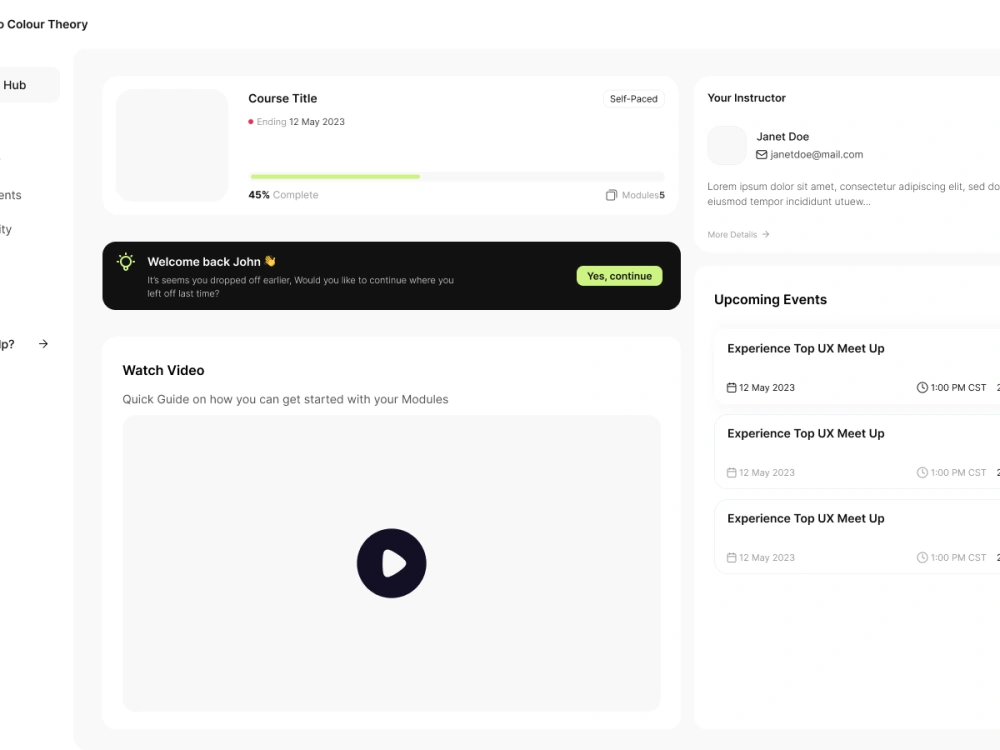Click the 45% Complete label
This screenshot has height=750, width=1000.
pos(283,195)
